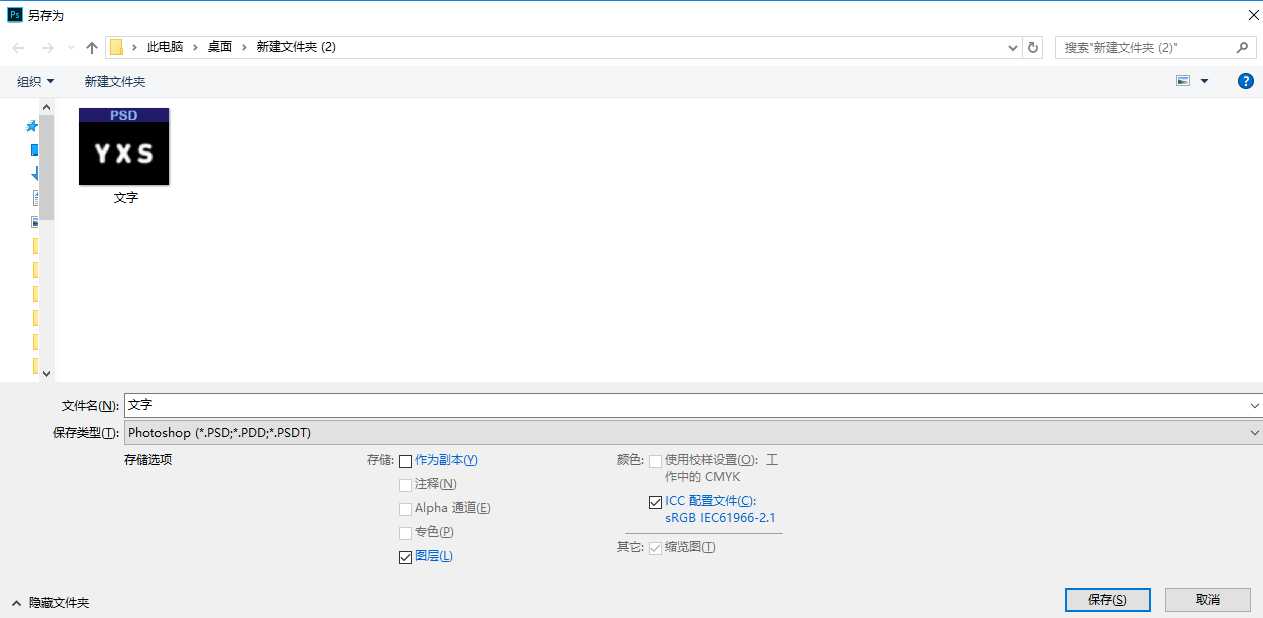
Task: Click the Back navigation arrow
Action: pos(19,48)
